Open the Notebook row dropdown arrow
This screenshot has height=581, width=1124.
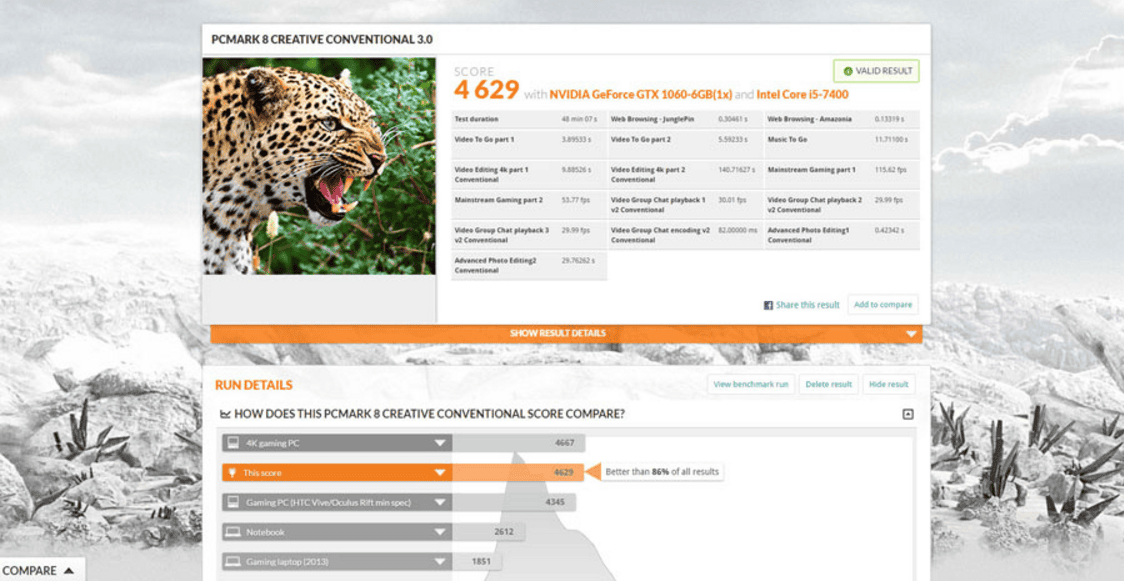coord(439,532)
